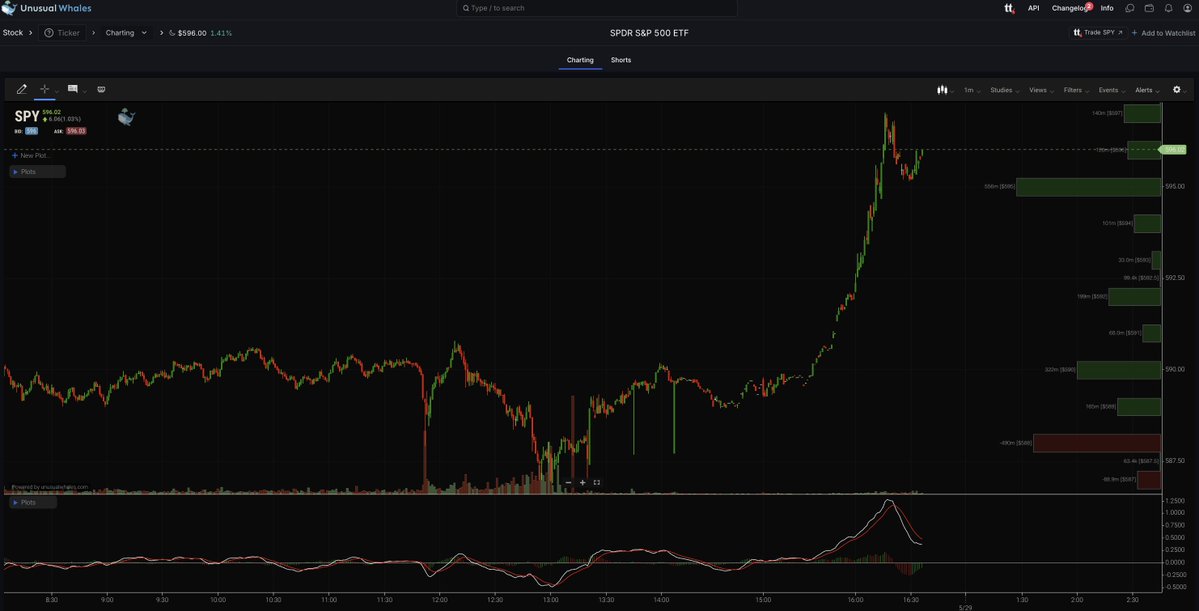Open the API link
This screenshot has width=1199, height=611.
(1033, 8)
